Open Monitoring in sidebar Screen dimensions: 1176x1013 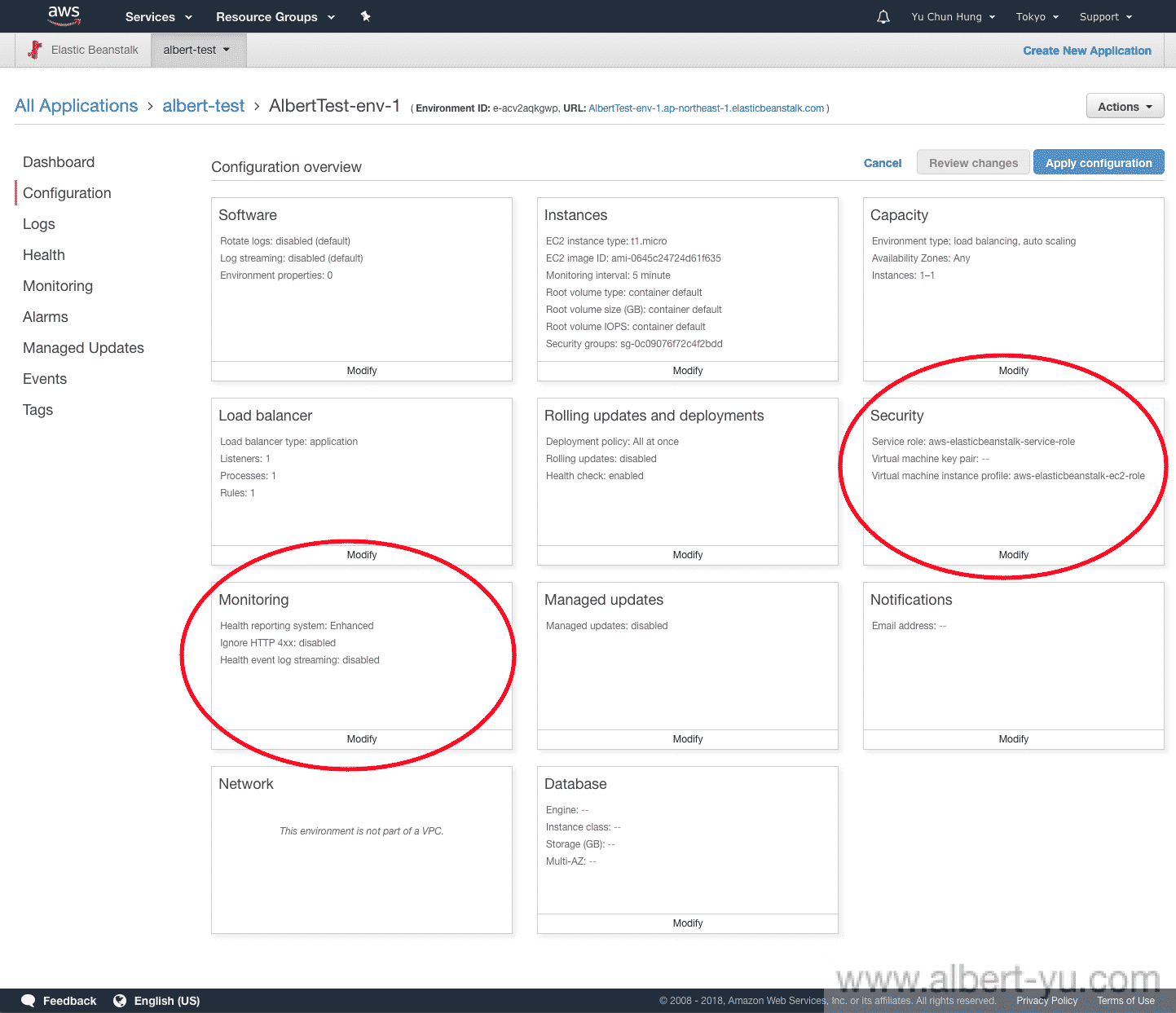pyautogui.click(x=58, y=286)
